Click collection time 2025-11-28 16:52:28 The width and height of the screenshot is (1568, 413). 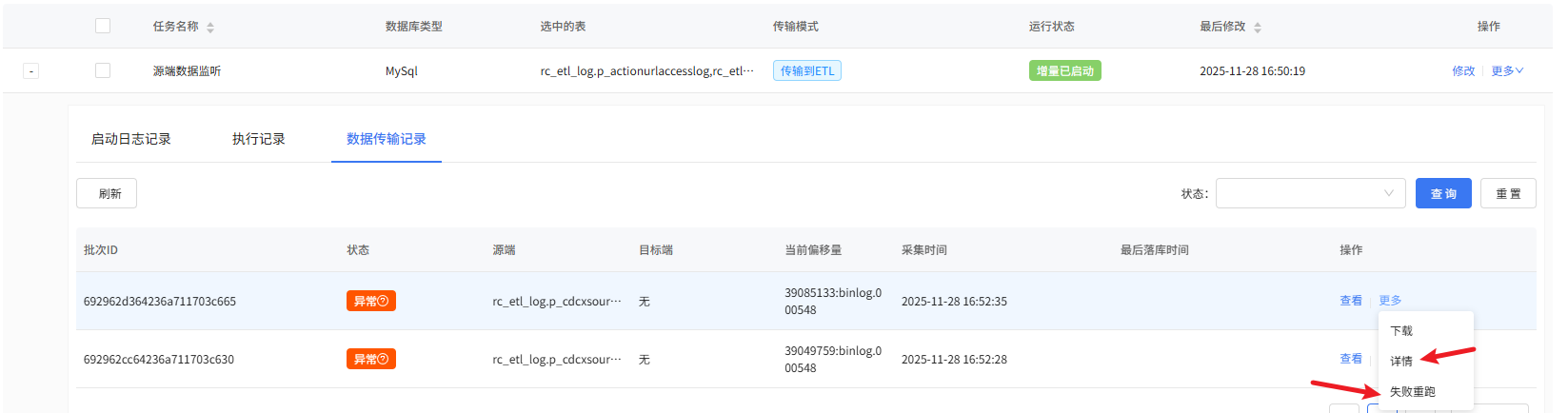tap(954, 360)
